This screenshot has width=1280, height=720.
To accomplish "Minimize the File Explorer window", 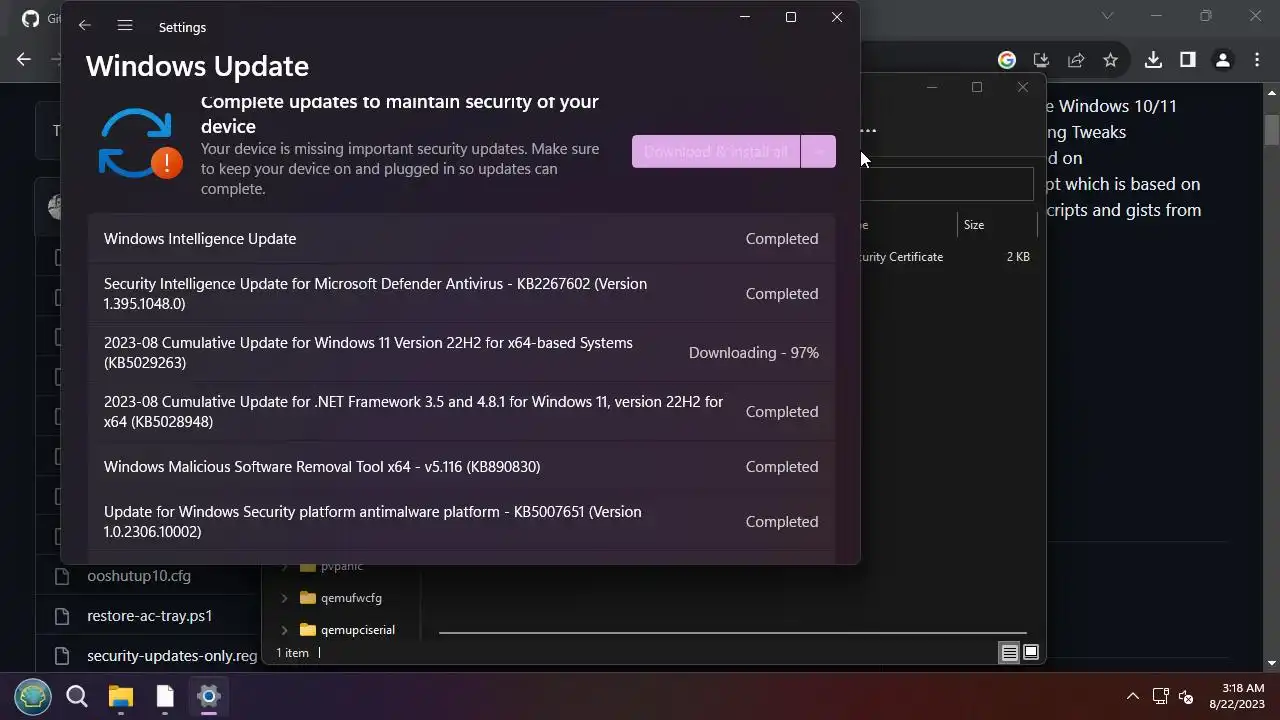I will coord(932,87).
